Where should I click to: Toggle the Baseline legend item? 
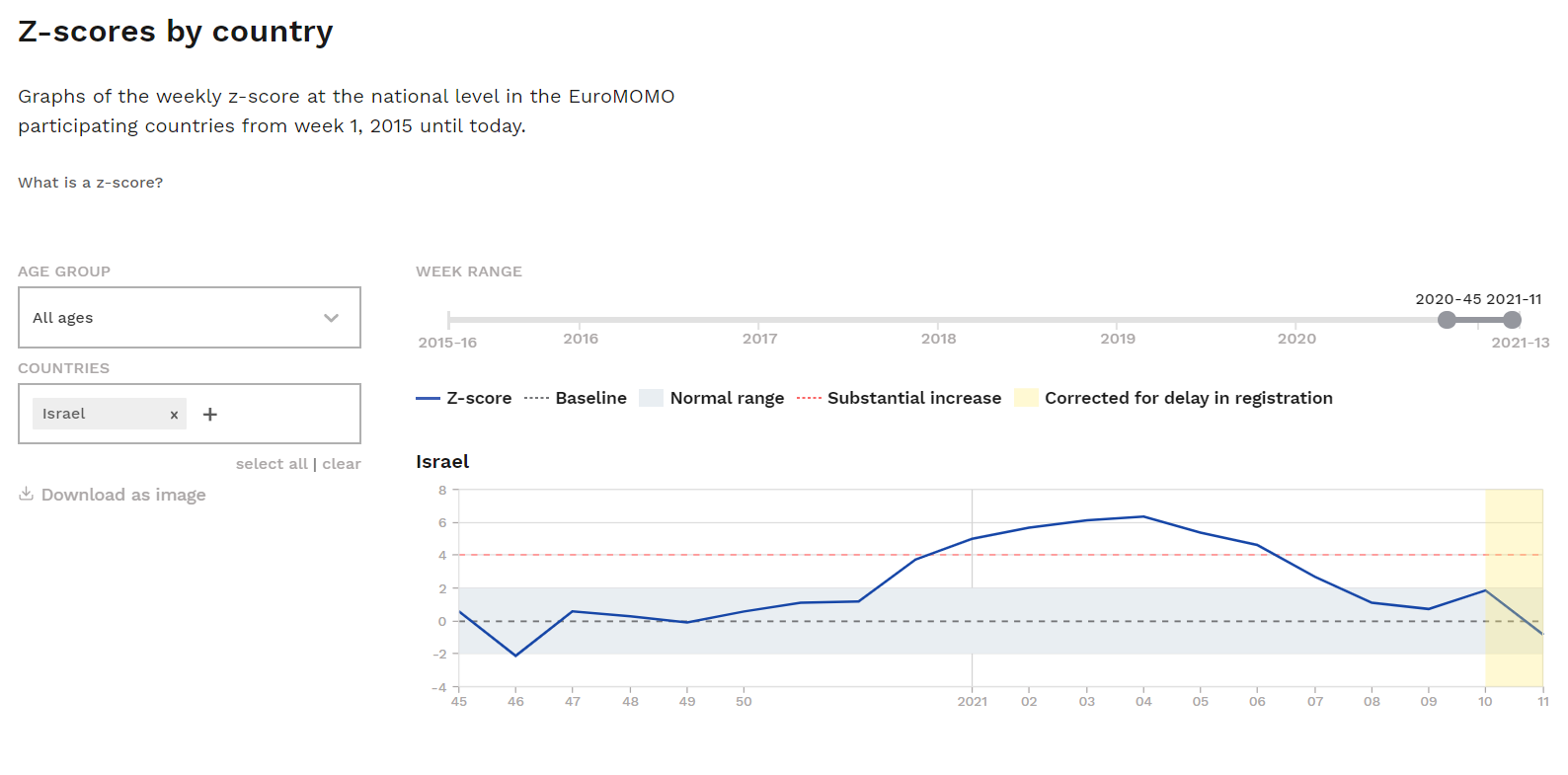pyautogui.click(x=576, y=398)
